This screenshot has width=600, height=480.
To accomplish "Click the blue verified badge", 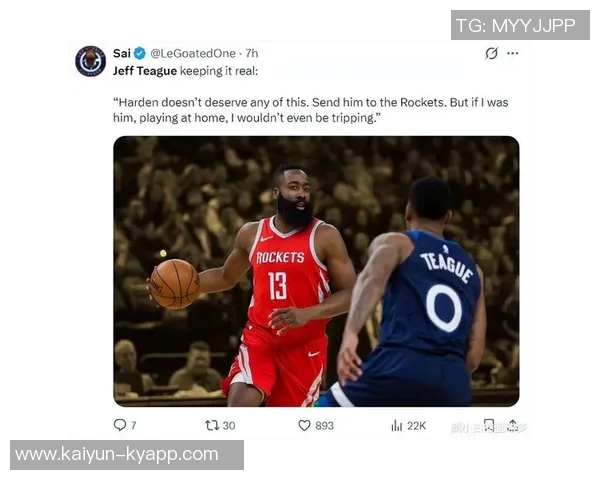I will point(140,53).
